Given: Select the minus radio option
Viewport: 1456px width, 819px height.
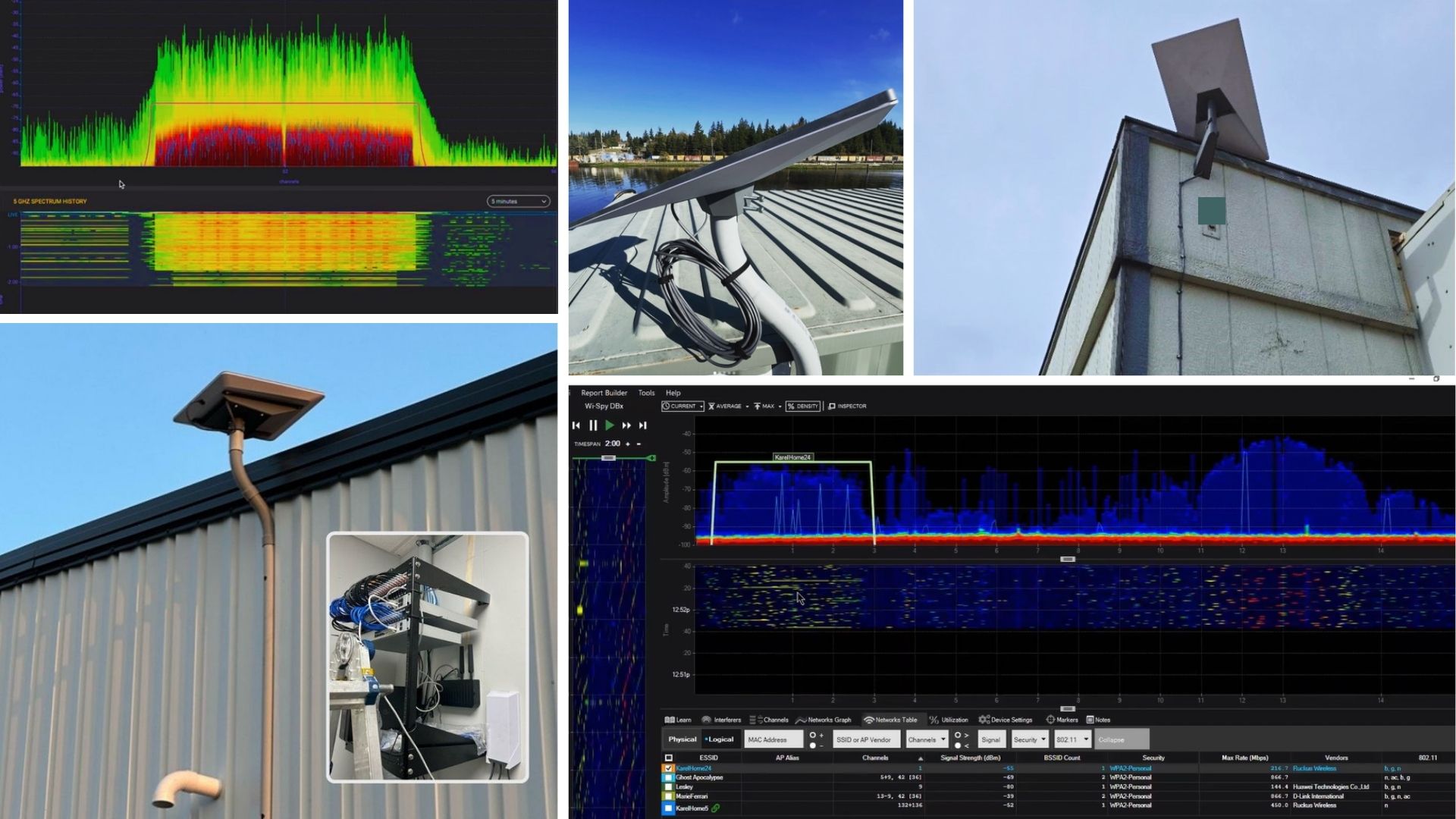Looking at the screenshot, I should (813, 745).
